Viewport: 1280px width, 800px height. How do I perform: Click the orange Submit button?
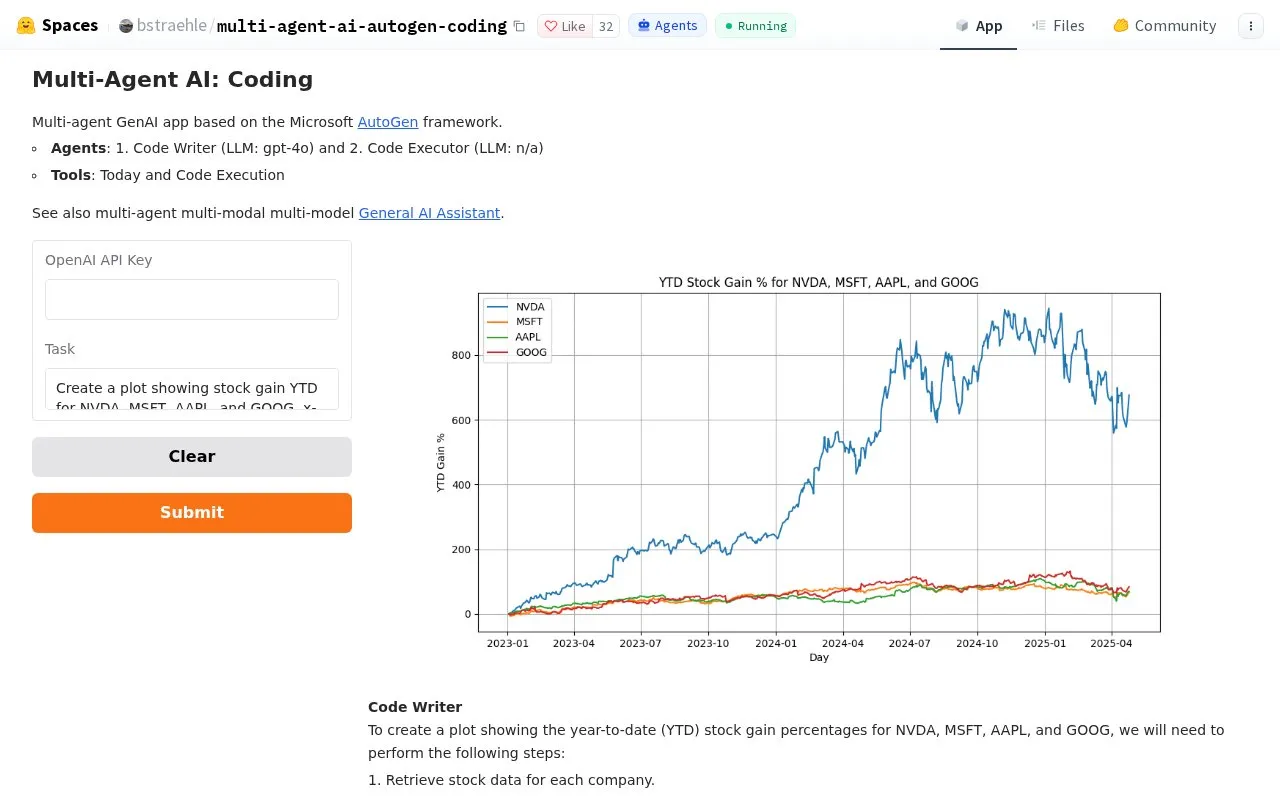click(x=192, y=513)
